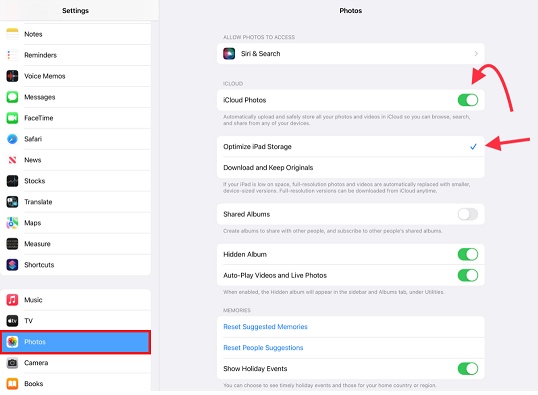Tap the Measure app icon
This screenshot has width=538, height=395.
[12, 244]
